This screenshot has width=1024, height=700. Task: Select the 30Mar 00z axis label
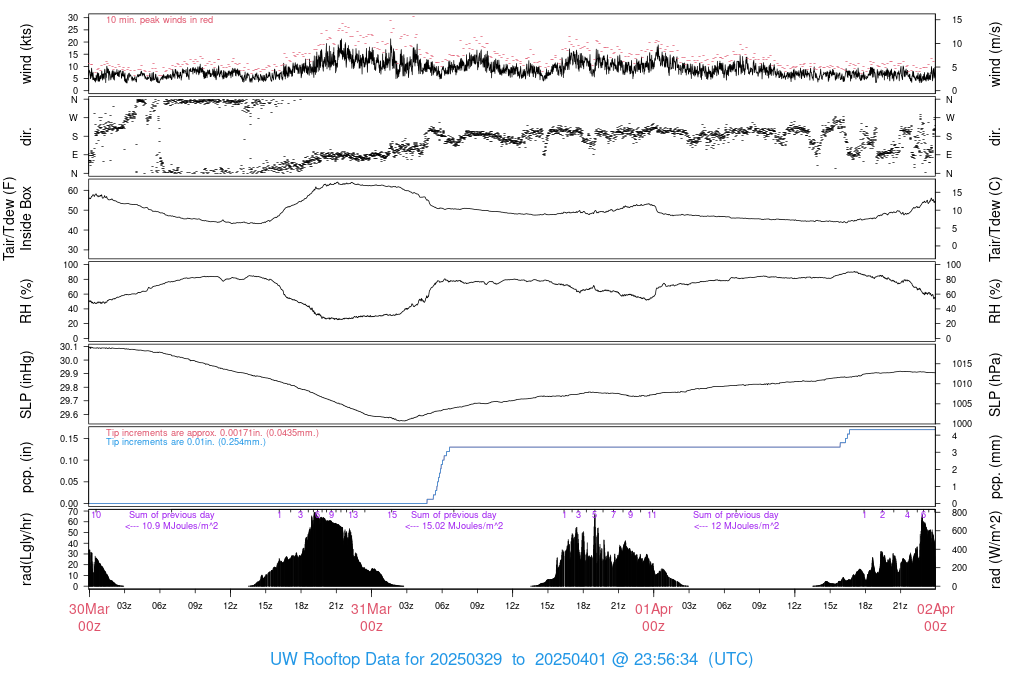click(89, 617)
